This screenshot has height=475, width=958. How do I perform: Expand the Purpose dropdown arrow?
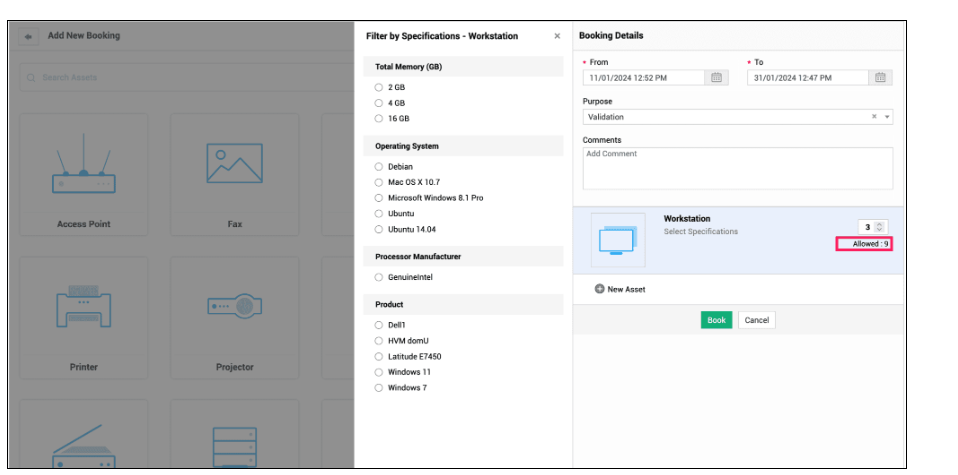pyautogui.click(x=886, y=117)
